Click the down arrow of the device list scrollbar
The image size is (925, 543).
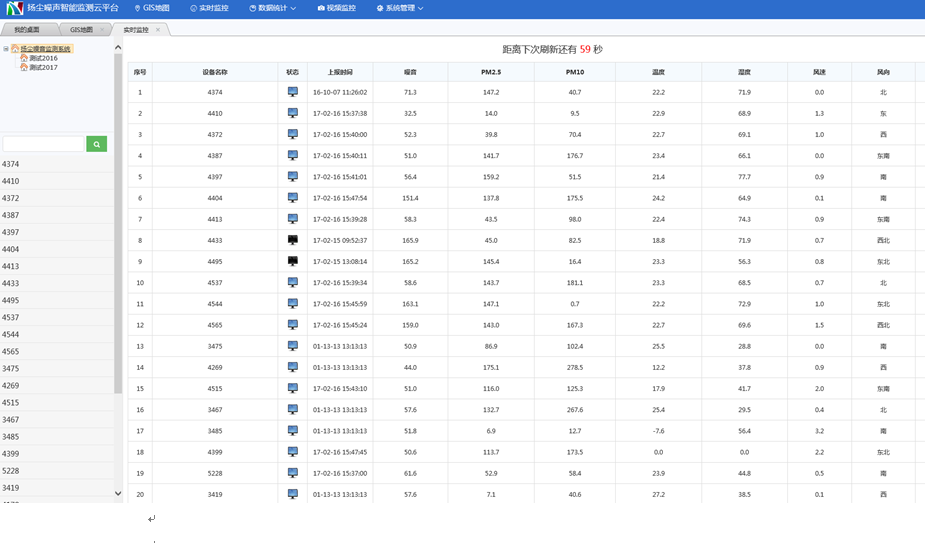tap(118, 493)
